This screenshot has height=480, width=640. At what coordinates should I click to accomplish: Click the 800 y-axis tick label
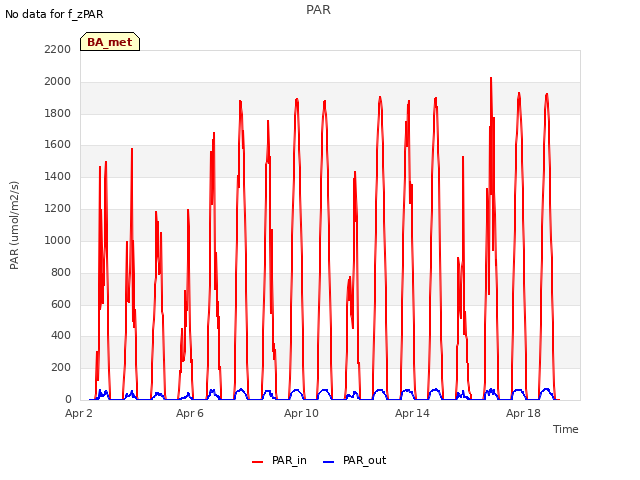point(61,272)
